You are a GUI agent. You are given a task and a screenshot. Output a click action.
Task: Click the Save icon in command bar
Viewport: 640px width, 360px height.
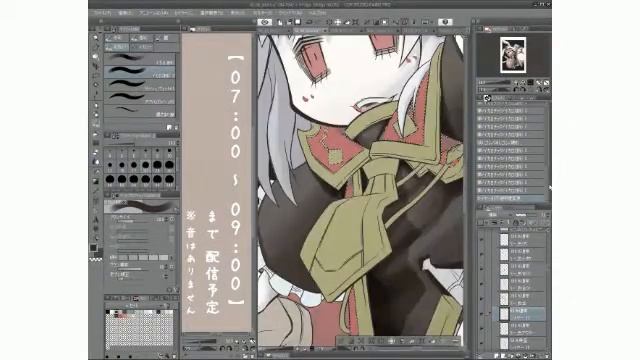[298, 22]
